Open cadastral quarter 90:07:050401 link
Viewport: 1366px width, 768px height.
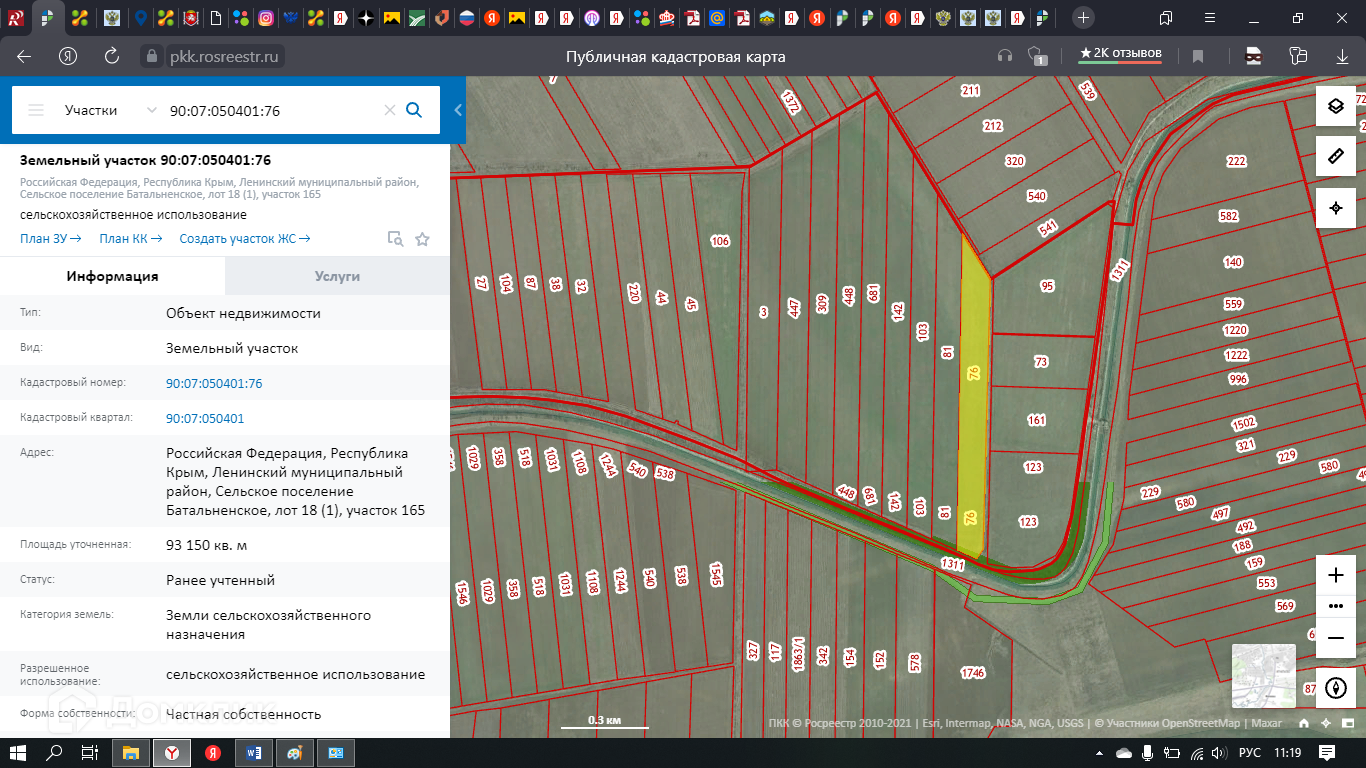pyautogui.click(x=205, y=418)
